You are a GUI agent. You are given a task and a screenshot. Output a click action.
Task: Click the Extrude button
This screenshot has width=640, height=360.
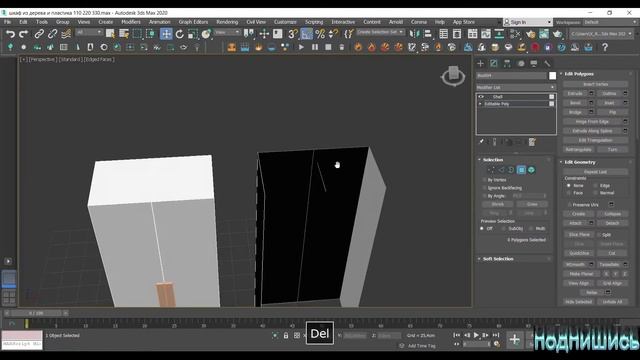(575, 93)
